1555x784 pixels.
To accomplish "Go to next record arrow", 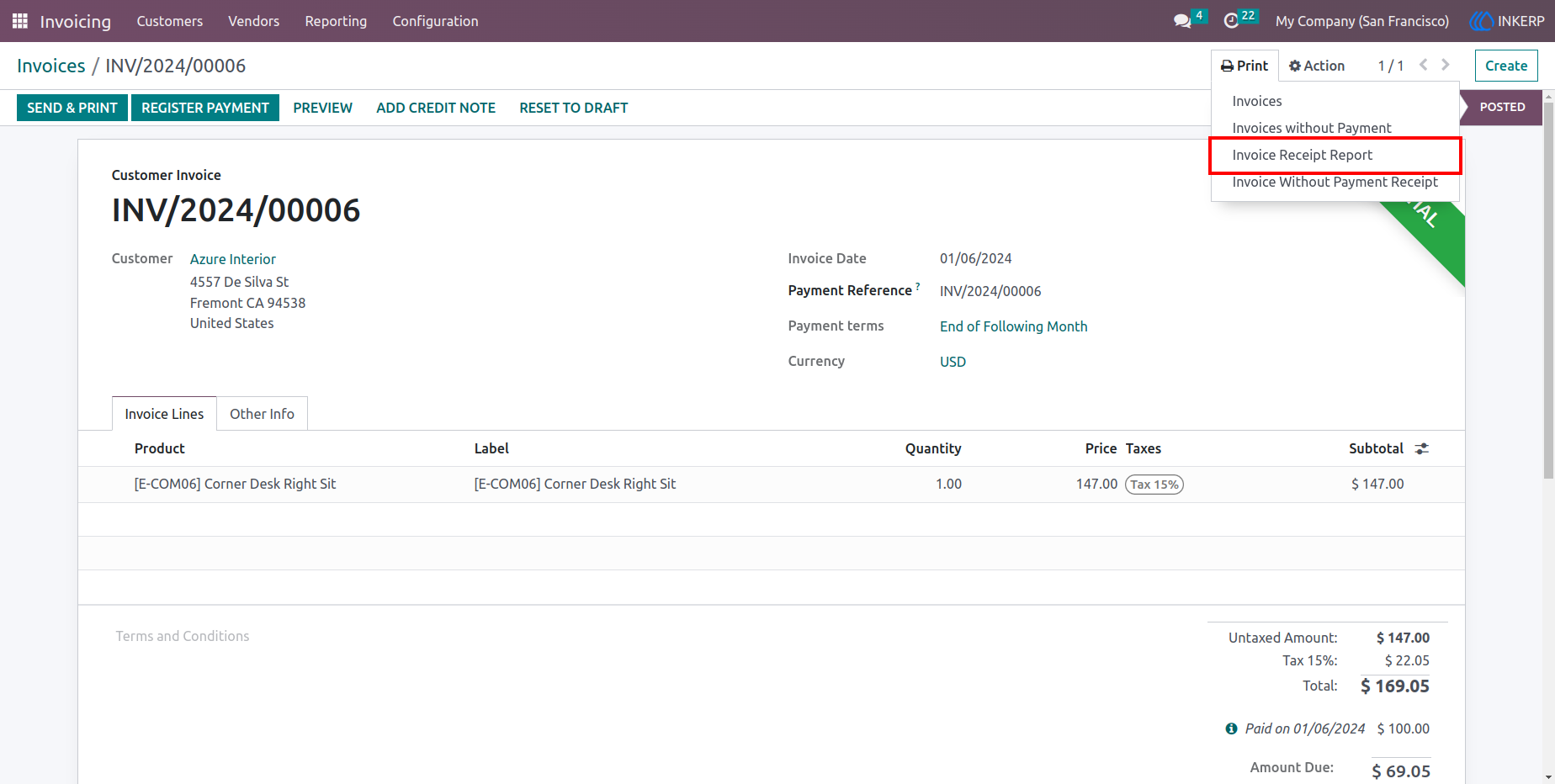I will (1446, 65).
